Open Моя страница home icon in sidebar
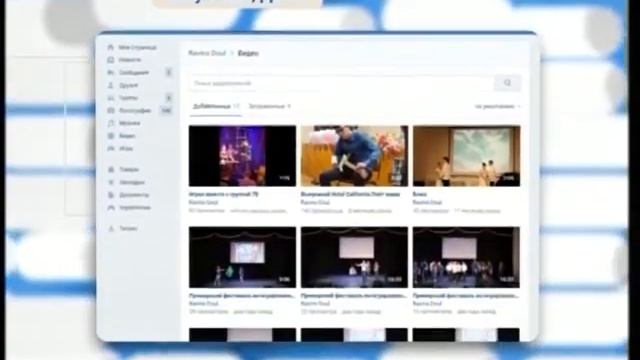This screenshot has width=640, height=360. pyautogui.click(x=111, y=47)
